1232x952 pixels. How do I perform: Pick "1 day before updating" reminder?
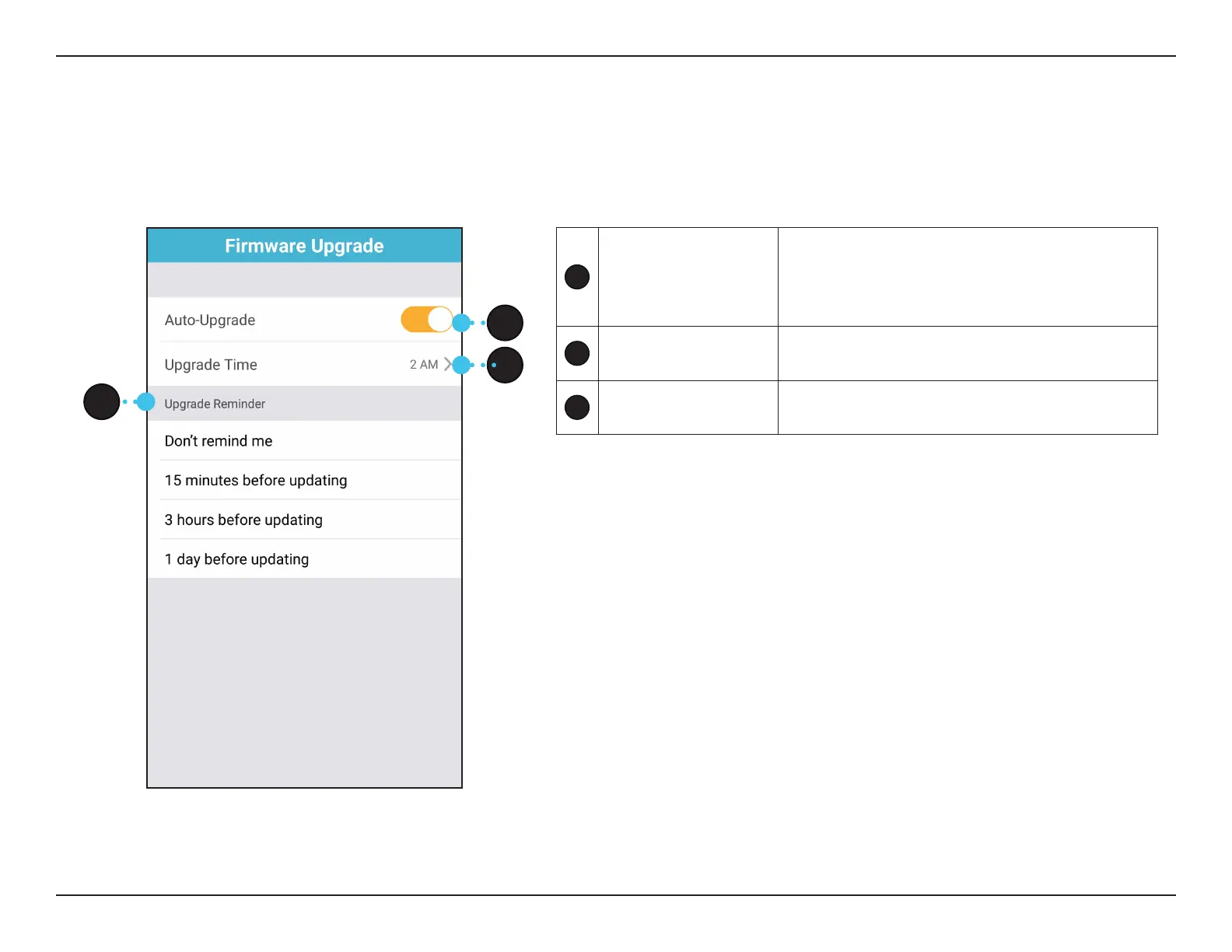[236, 559]
